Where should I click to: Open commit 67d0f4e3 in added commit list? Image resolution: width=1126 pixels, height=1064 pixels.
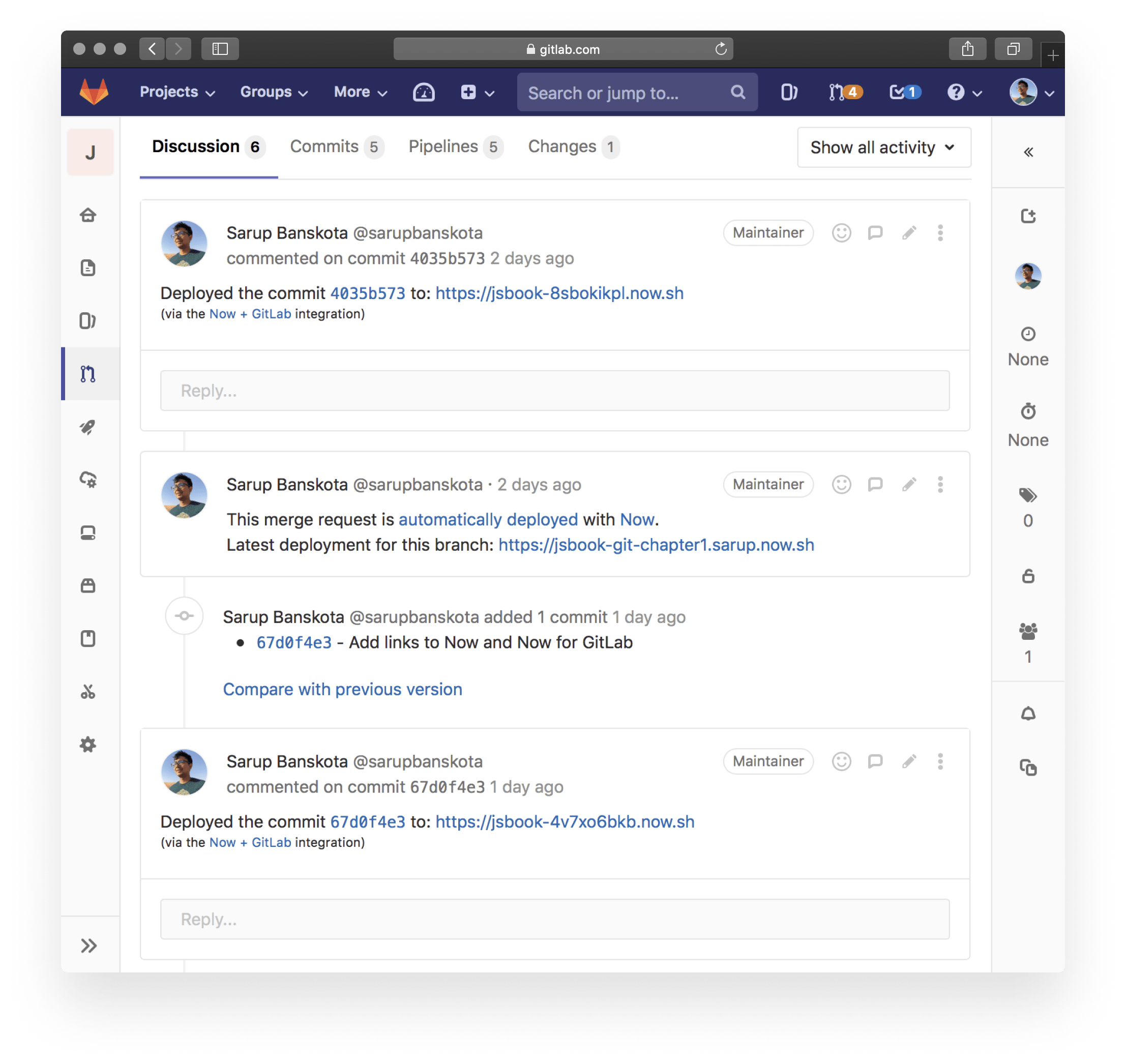[294, 642]
